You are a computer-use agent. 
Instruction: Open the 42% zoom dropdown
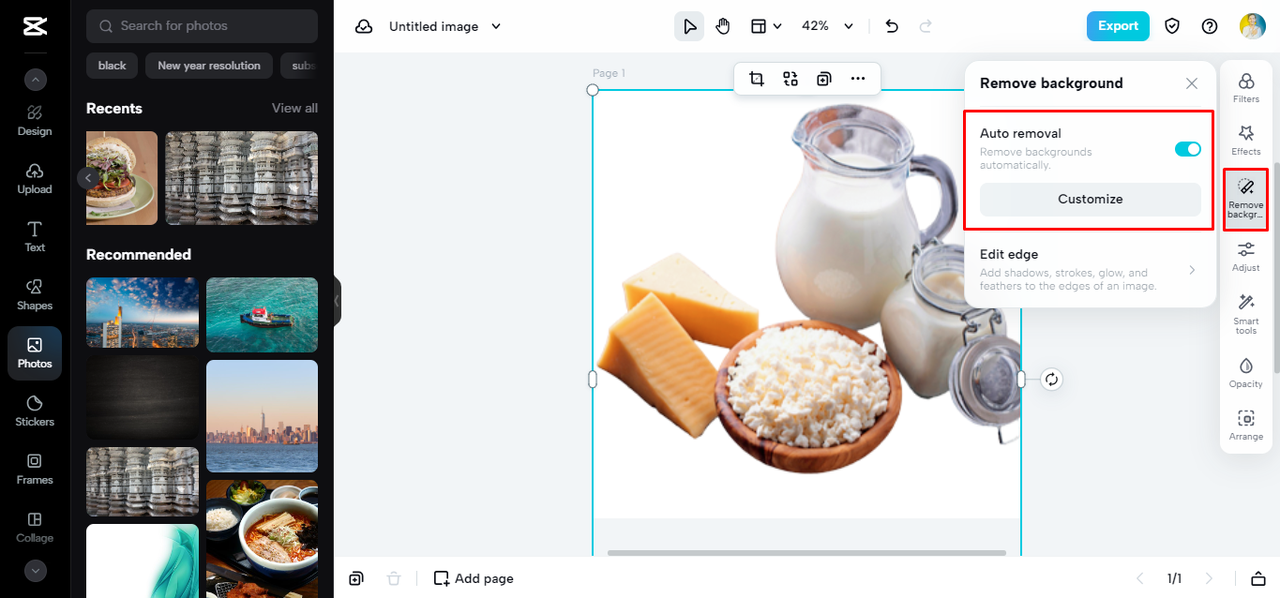coord(828,27)
